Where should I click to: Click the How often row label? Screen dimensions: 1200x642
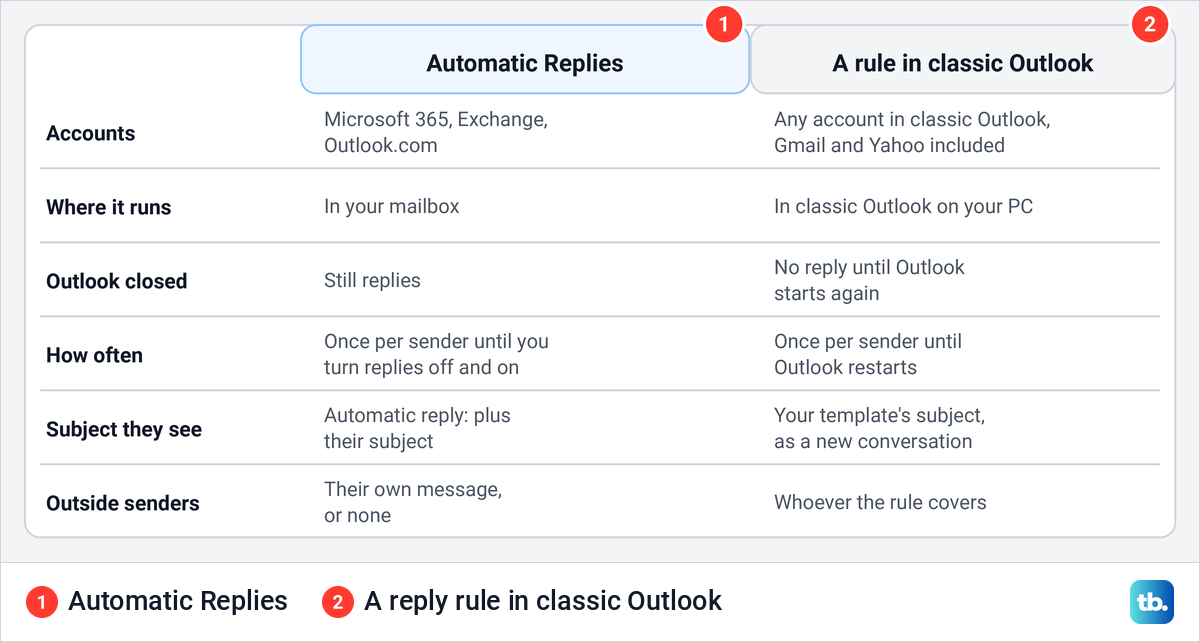coord(95,355)
